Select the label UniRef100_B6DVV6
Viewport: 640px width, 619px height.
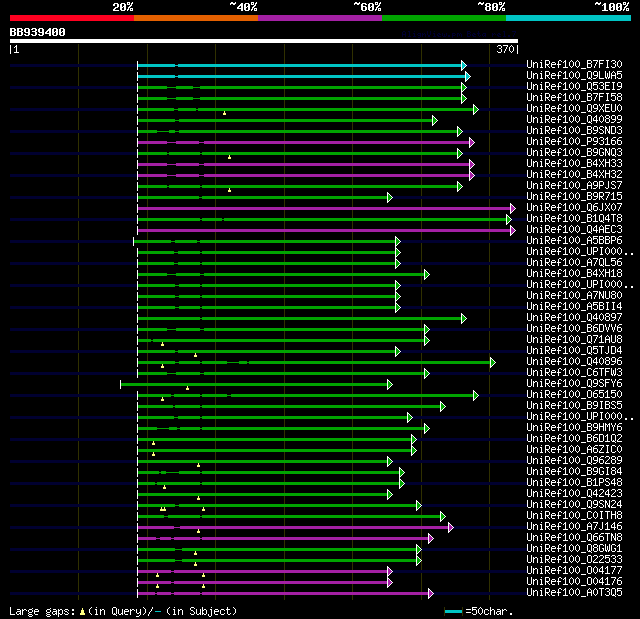click(x=574, y=329)
